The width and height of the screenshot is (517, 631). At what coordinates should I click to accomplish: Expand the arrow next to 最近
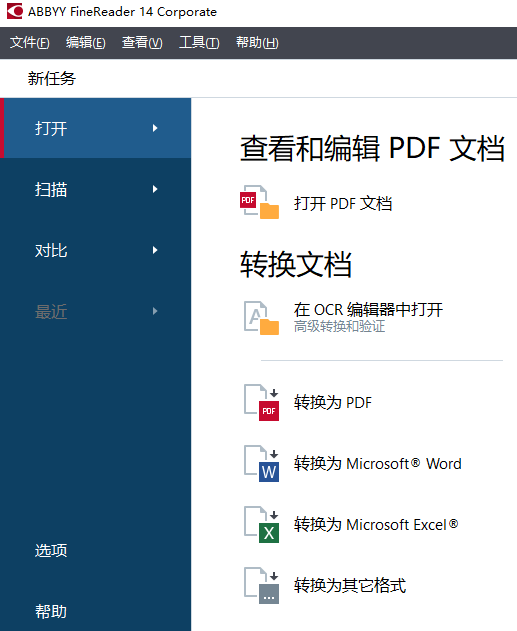[155, 311]
